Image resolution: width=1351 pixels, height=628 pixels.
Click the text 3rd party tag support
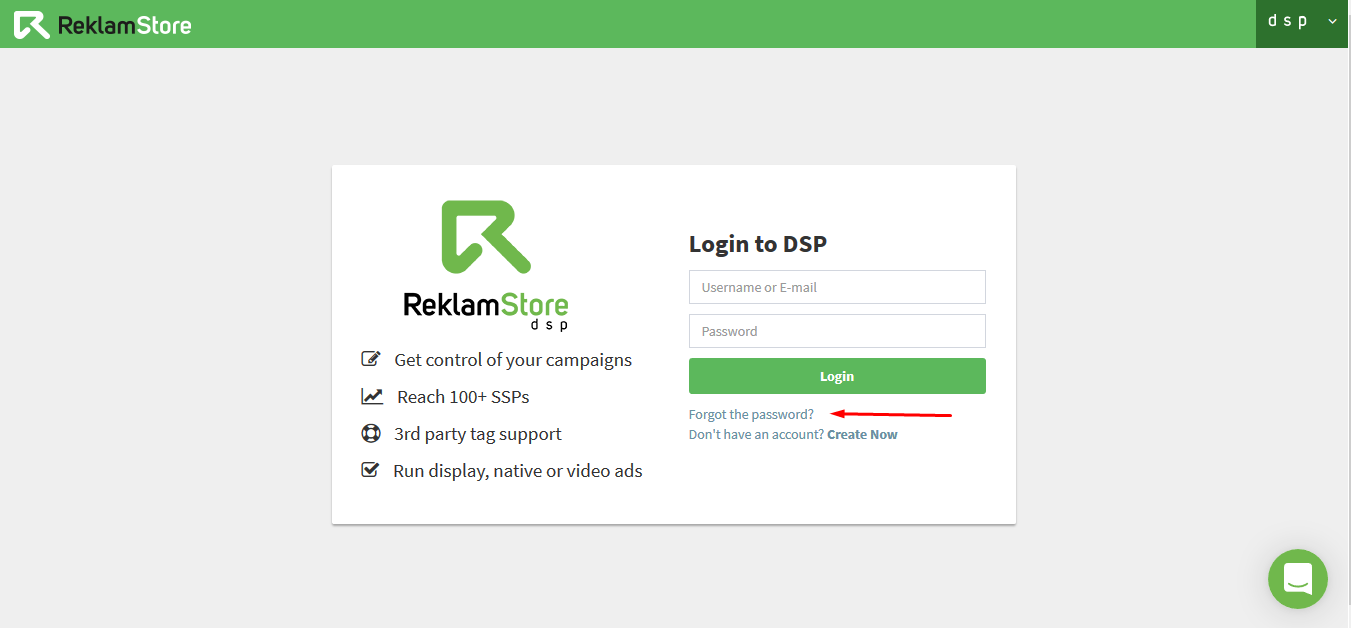[x=478, y=434]
